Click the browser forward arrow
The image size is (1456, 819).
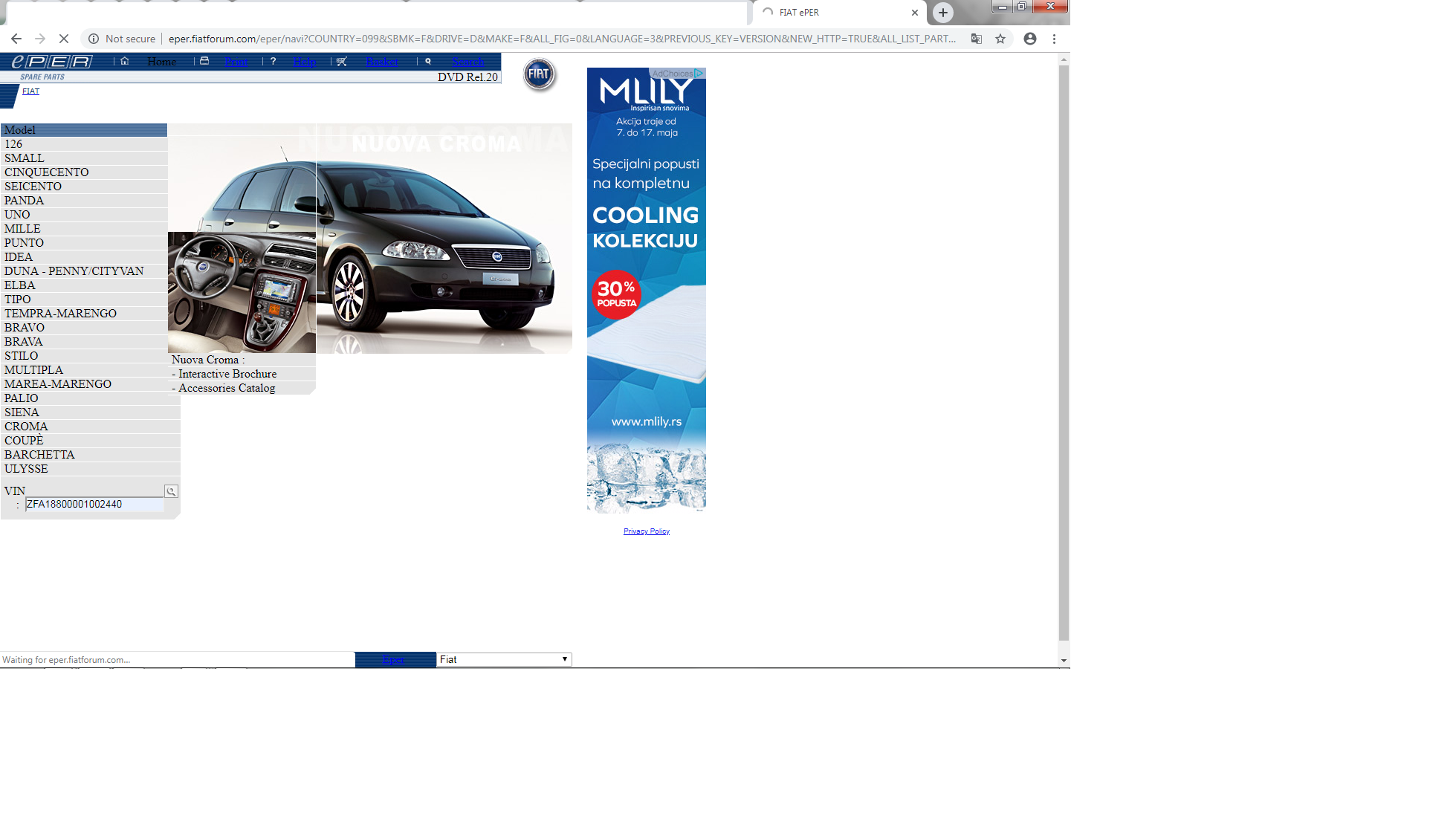(x=40, y=39)
